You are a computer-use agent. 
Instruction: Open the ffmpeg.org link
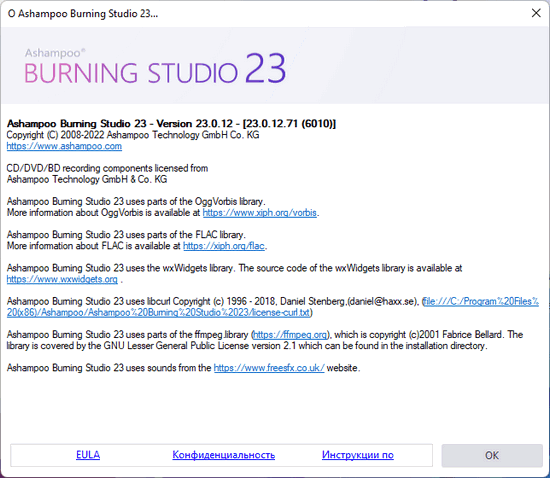(290, 335)
